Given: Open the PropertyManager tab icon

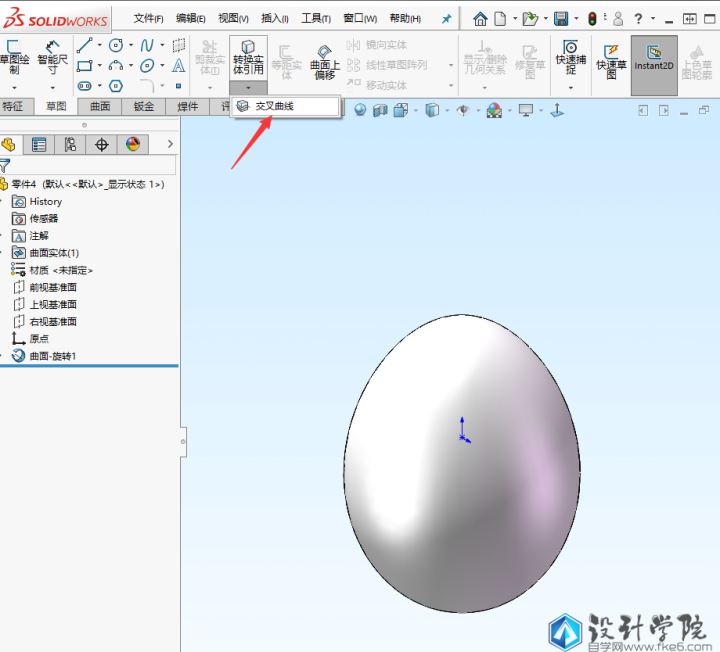Looking at the screenshot, I should pyautogui.click(x=39, y=145).
